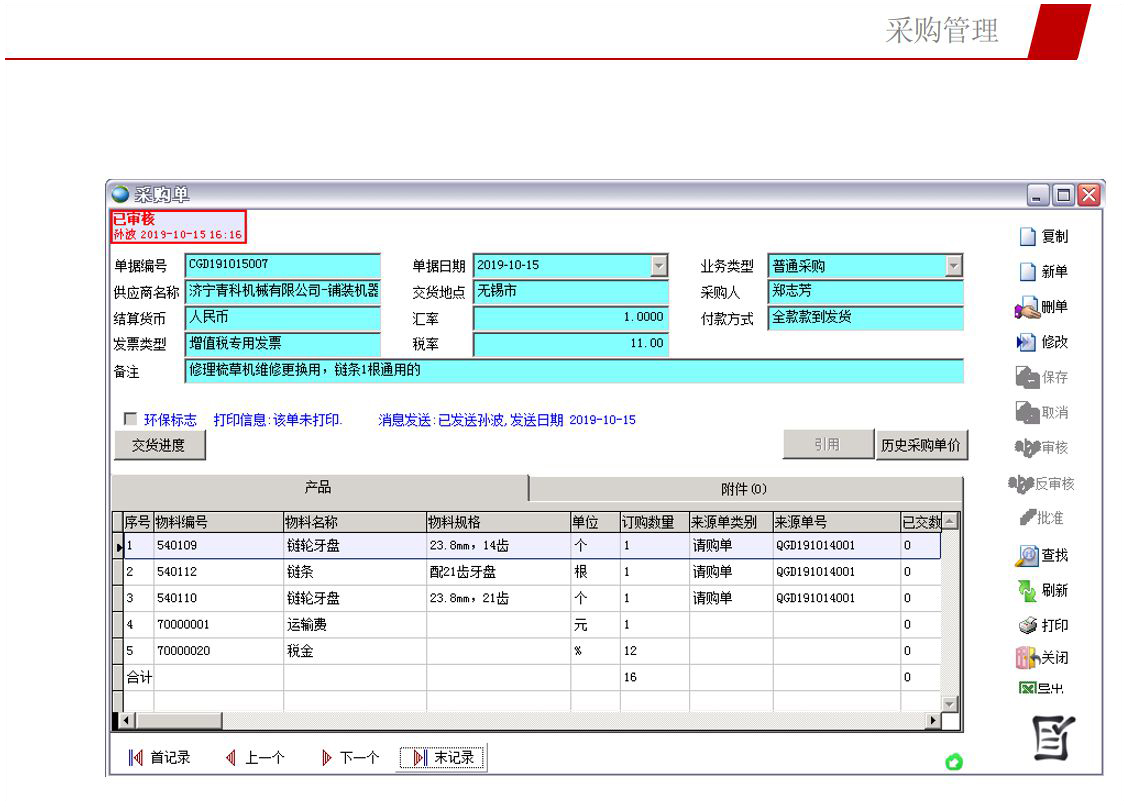The width and height of the screenshot is (1128, 807).
Task: Click the 备注 remarks input field
Action: 574,371
